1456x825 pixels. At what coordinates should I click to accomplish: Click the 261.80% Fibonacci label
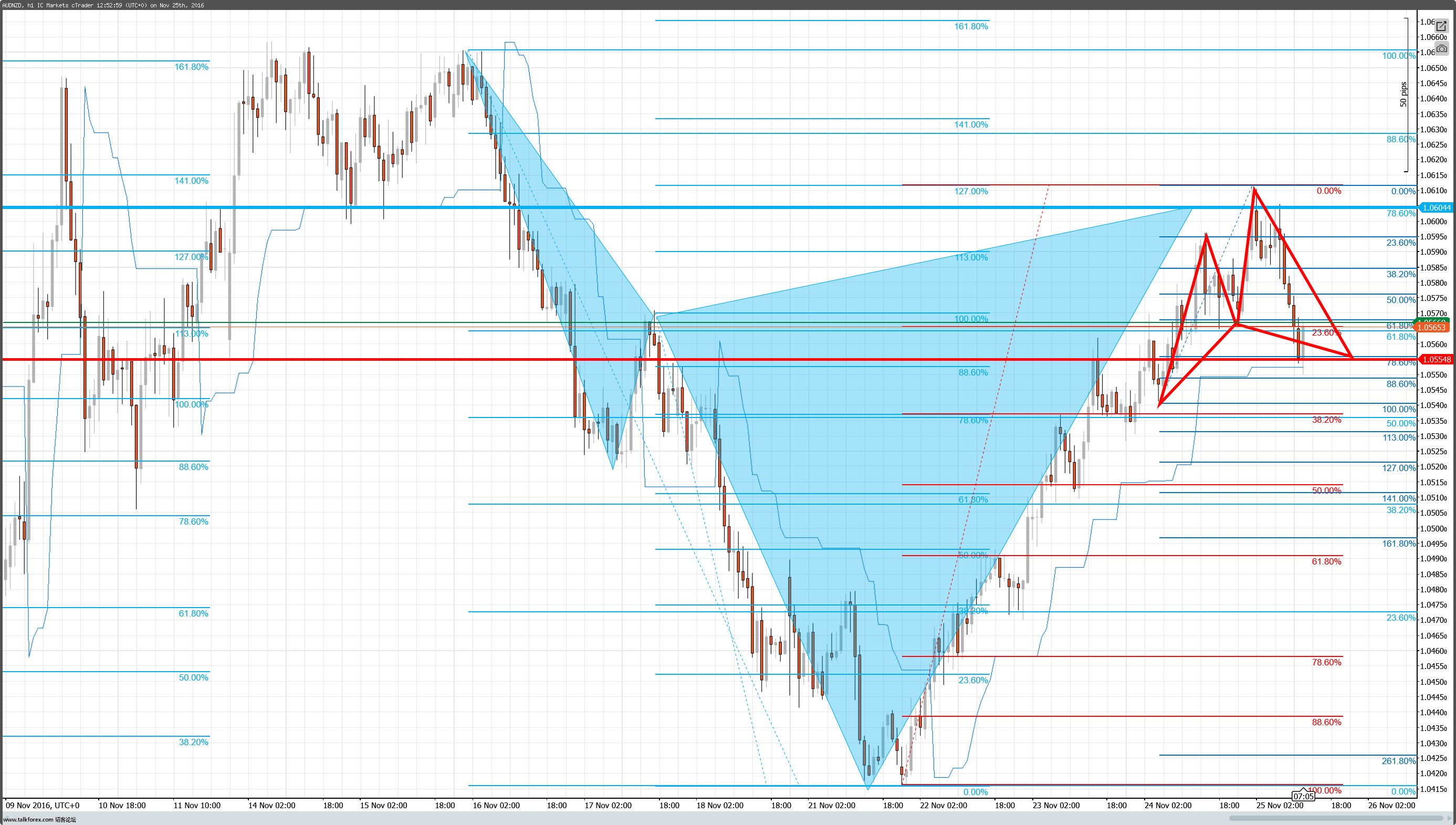point(1398,761)
